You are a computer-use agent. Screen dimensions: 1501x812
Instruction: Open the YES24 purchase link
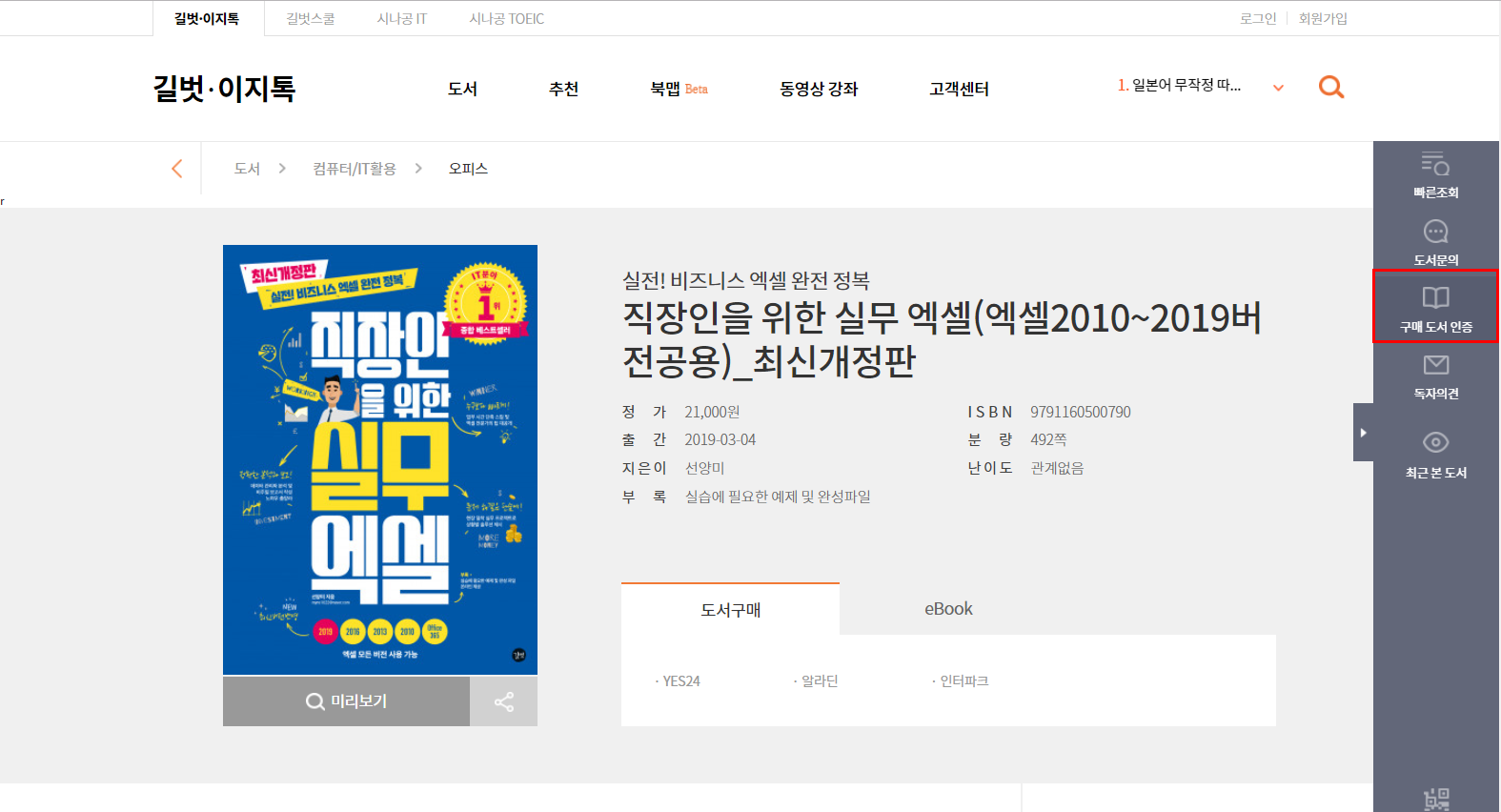680,681
